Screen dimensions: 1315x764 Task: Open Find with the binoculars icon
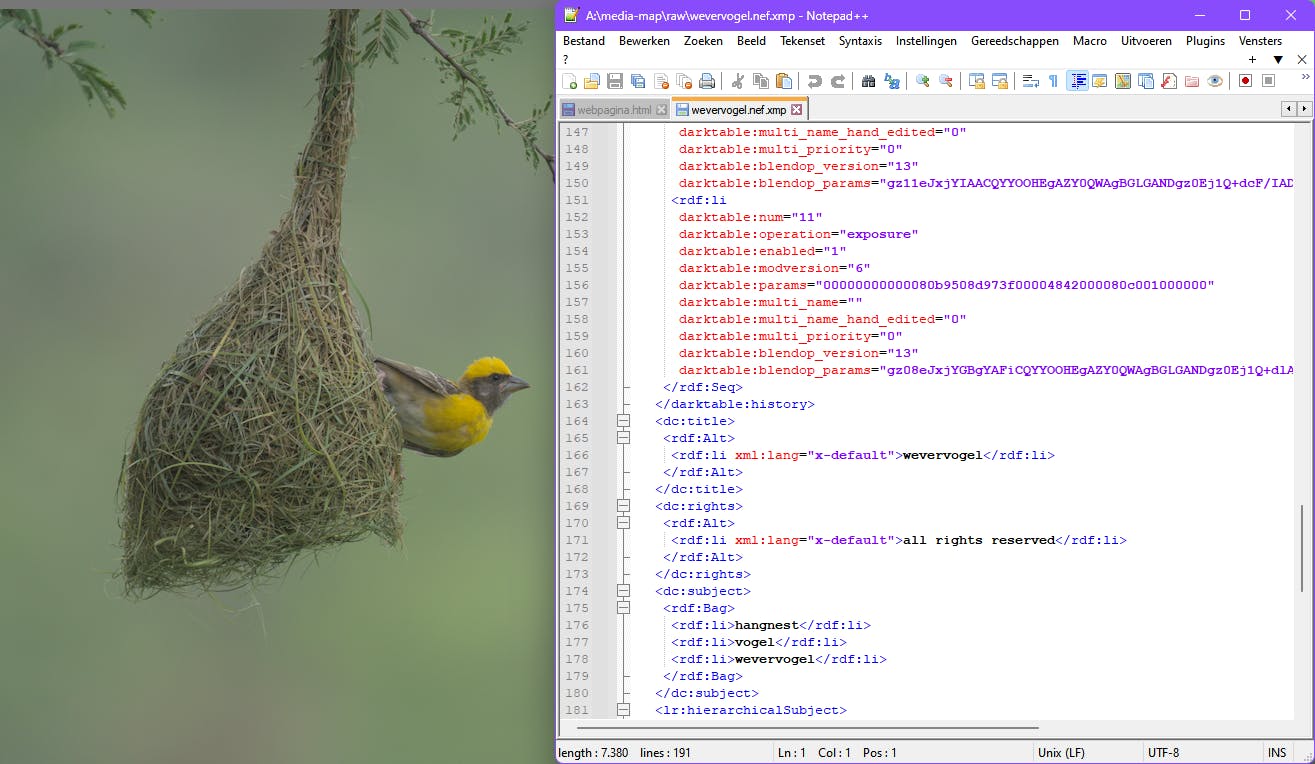(868, 82)
